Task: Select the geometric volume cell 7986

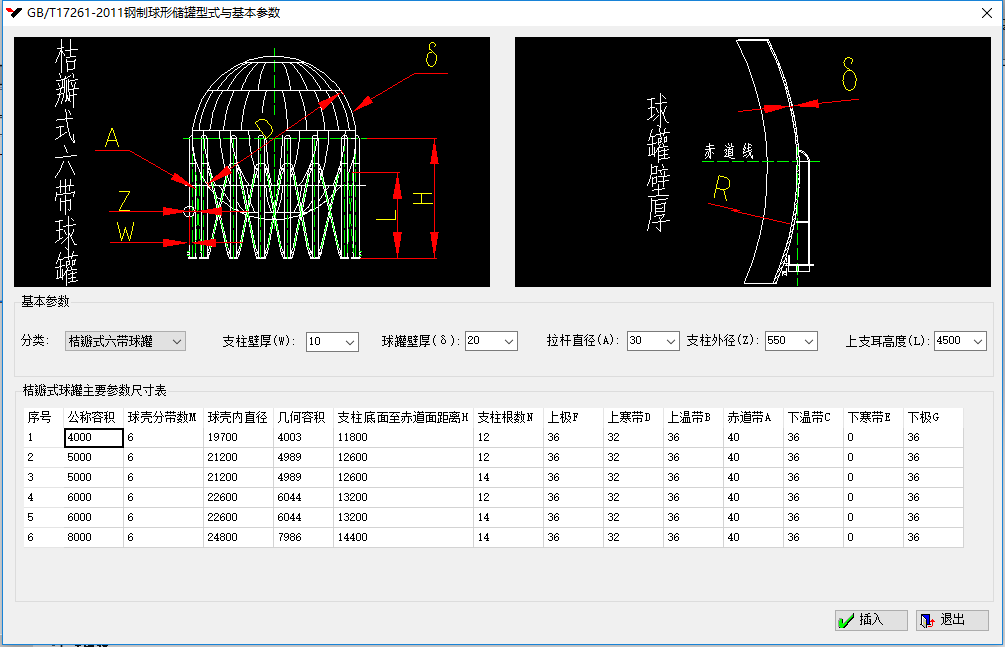Action: (x=302, y=537)
